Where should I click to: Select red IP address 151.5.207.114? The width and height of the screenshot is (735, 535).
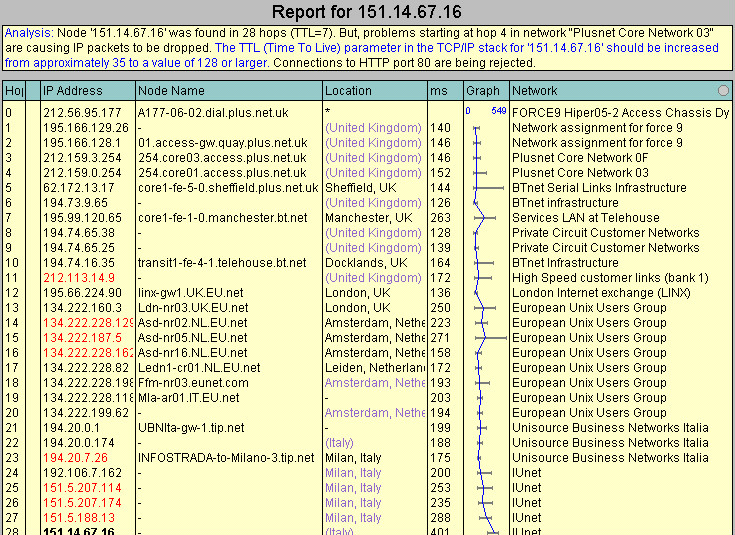[82, 488]
